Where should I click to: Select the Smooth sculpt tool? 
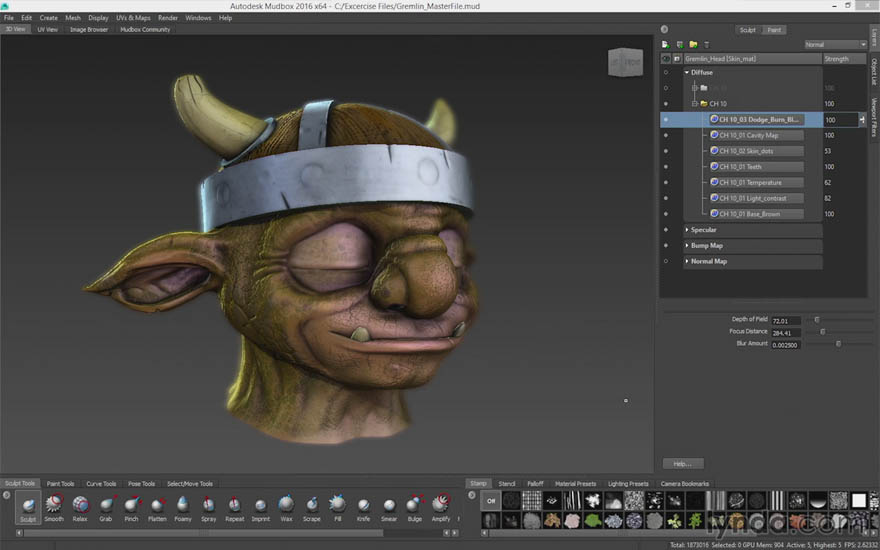[x=54, y=507]
